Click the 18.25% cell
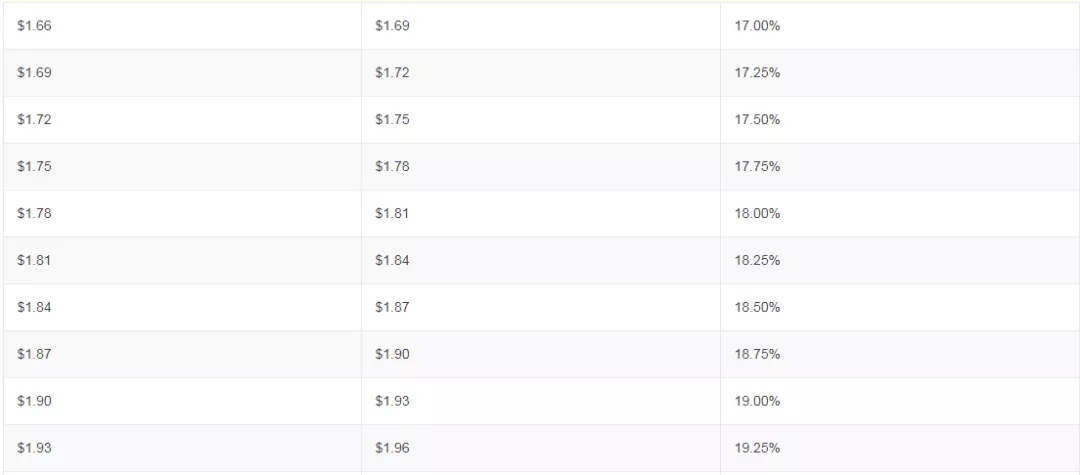 (x=757, y=261)
